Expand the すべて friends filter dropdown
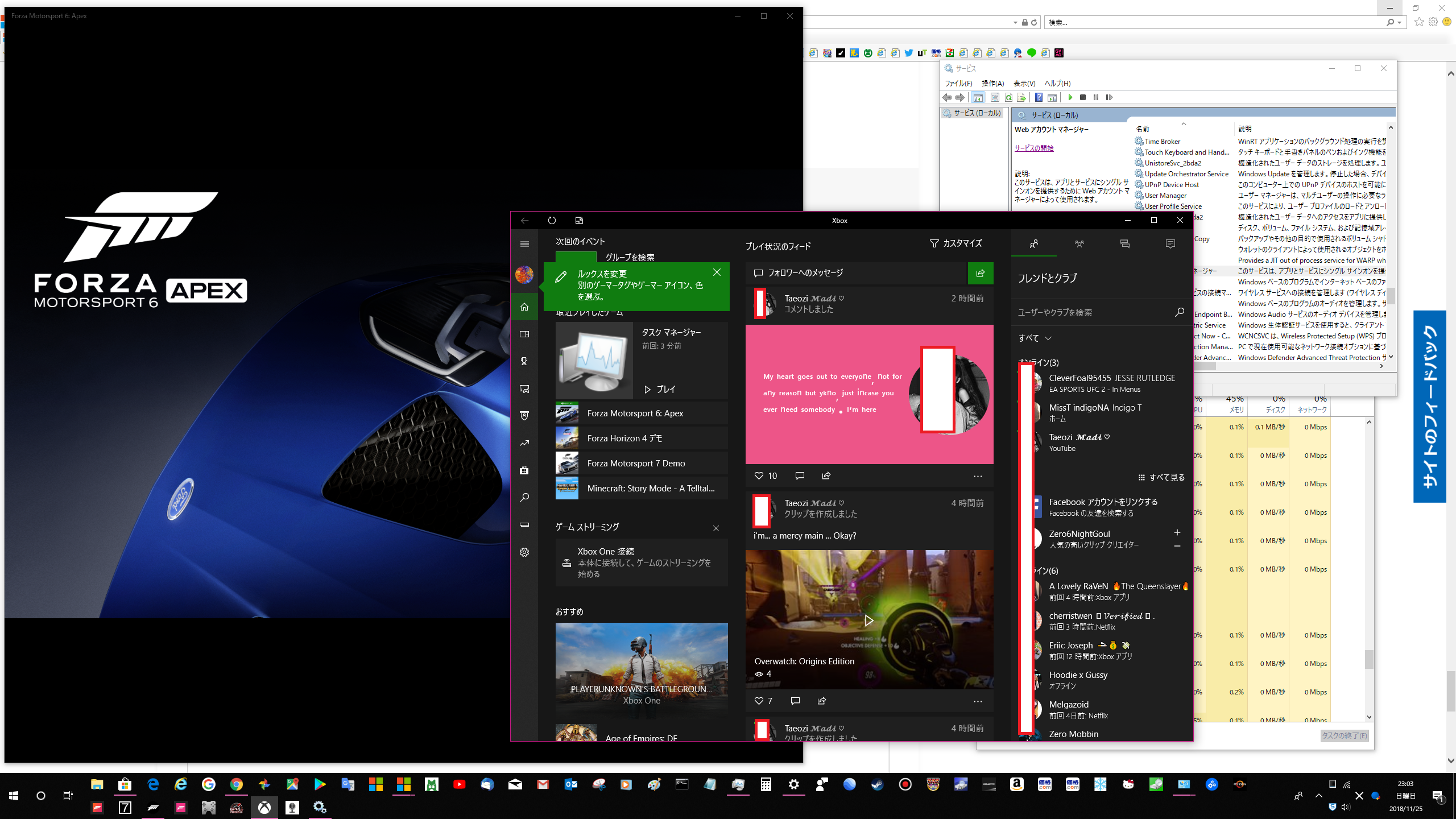 pos(1035,338)
